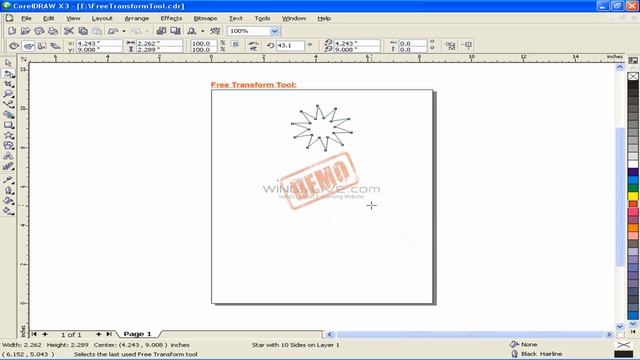
Task: Go to the first page button
Action: coord(34,334)
